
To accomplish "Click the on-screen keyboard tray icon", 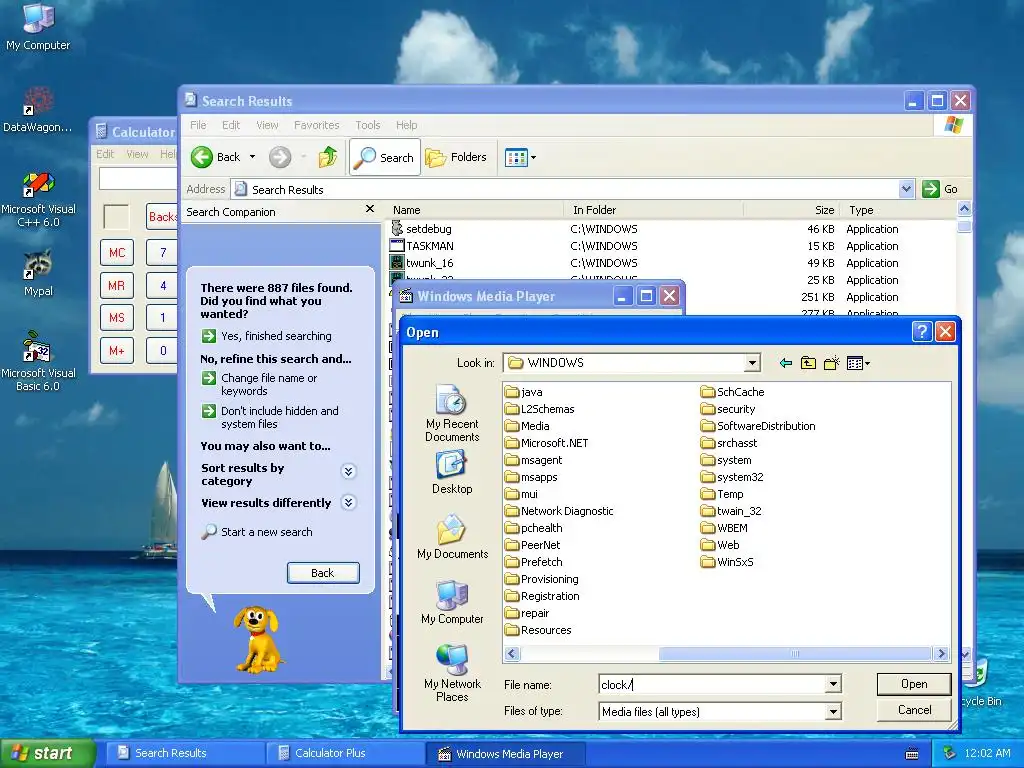I will (x=912, y=754).
